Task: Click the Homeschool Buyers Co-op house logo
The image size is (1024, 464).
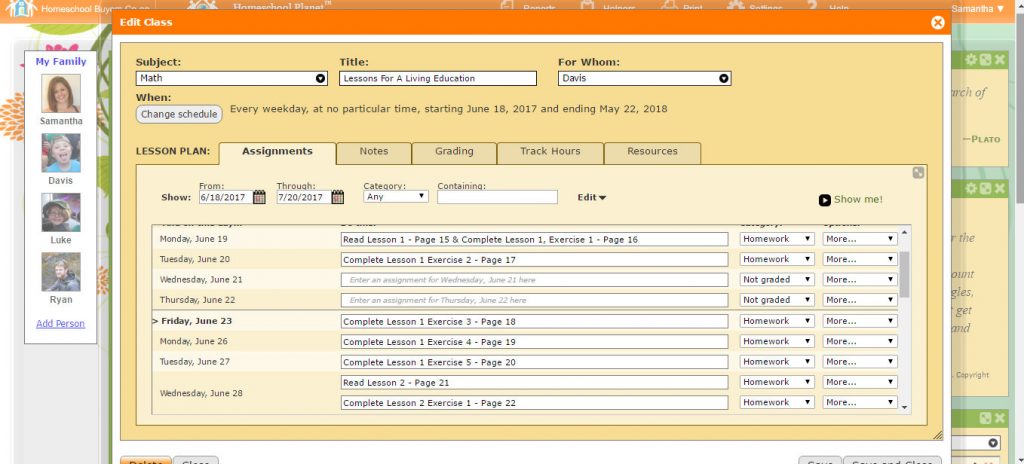Action: tap(20, 8)
